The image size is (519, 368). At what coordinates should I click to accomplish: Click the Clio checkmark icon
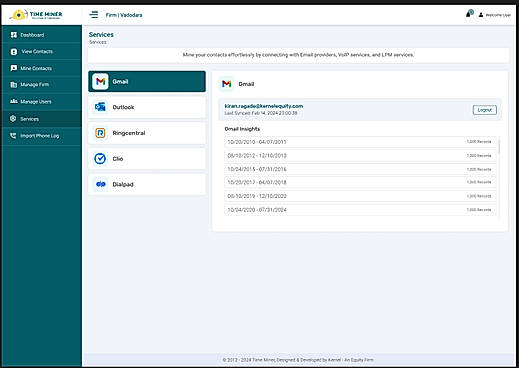[x=100, y=158]
